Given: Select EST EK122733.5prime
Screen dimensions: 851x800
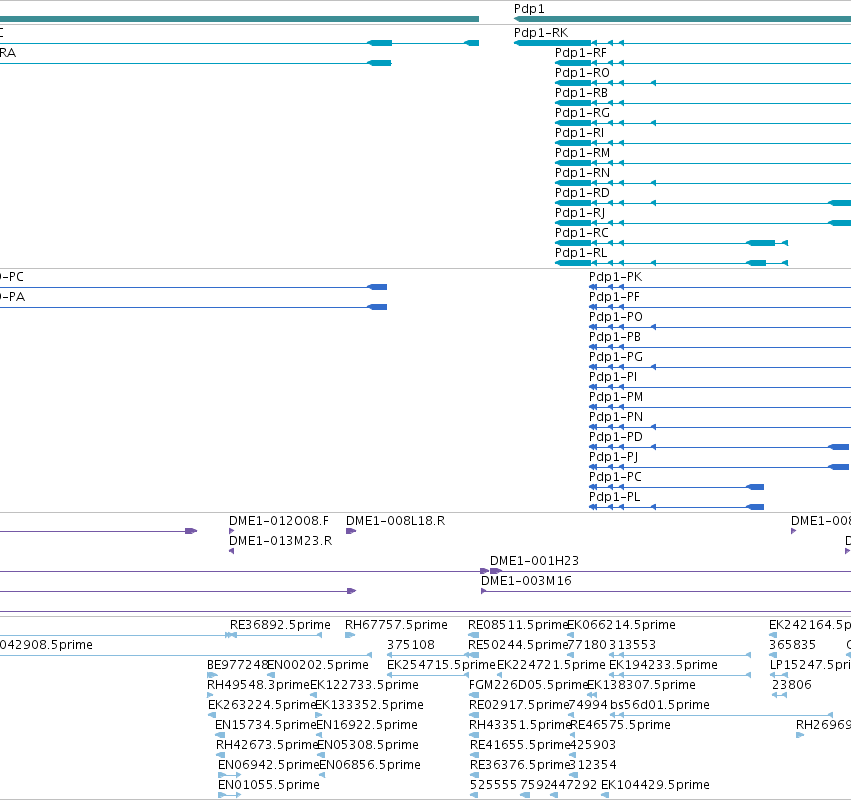Looking at the screenshot, I should point(364,685).
